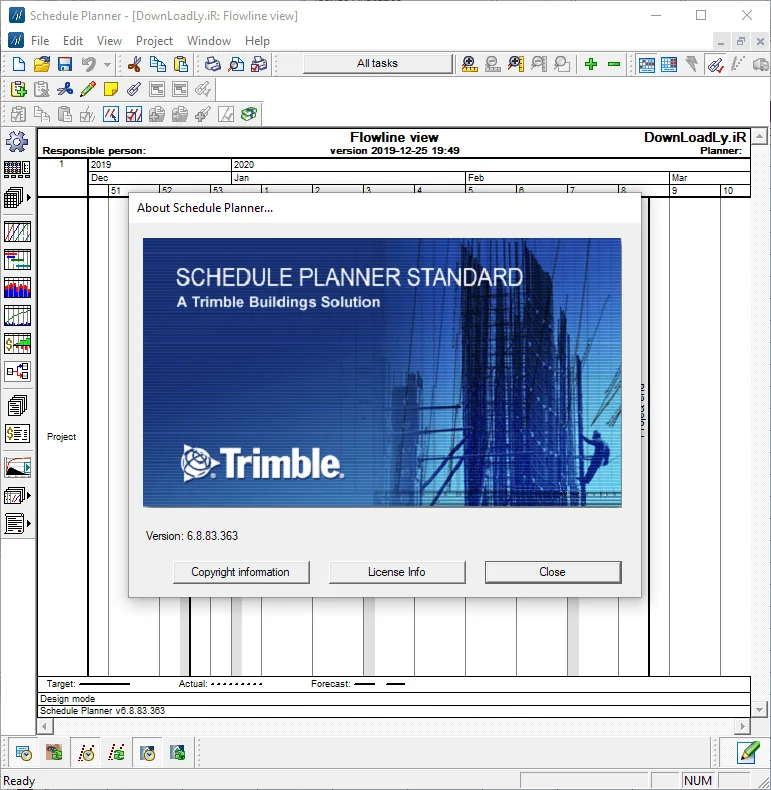The width and height of the screenshot is (771, 790).
Task: Click the scissors Cut icon
Action: tap(134, 64)
